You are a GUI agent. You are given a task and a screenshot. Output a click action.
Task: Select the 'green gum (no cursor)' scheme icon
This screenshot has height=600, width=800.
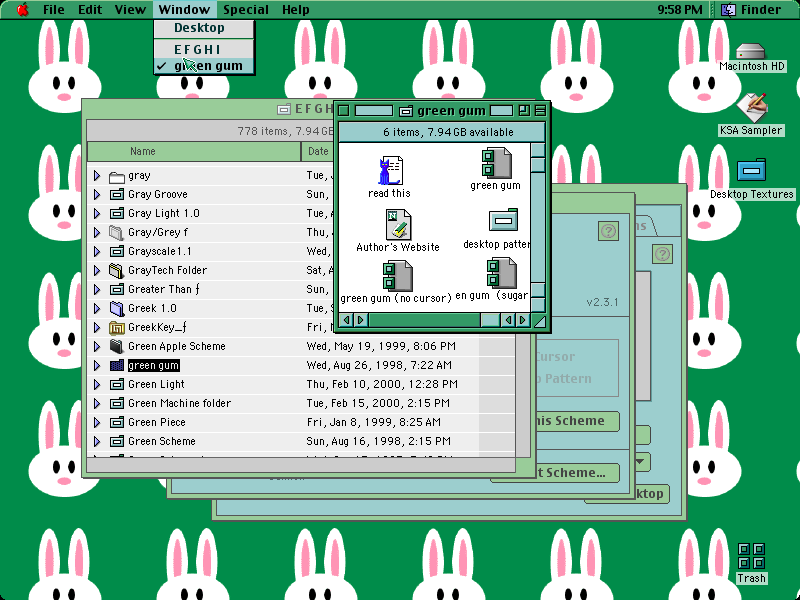click(x=397, y=276)
